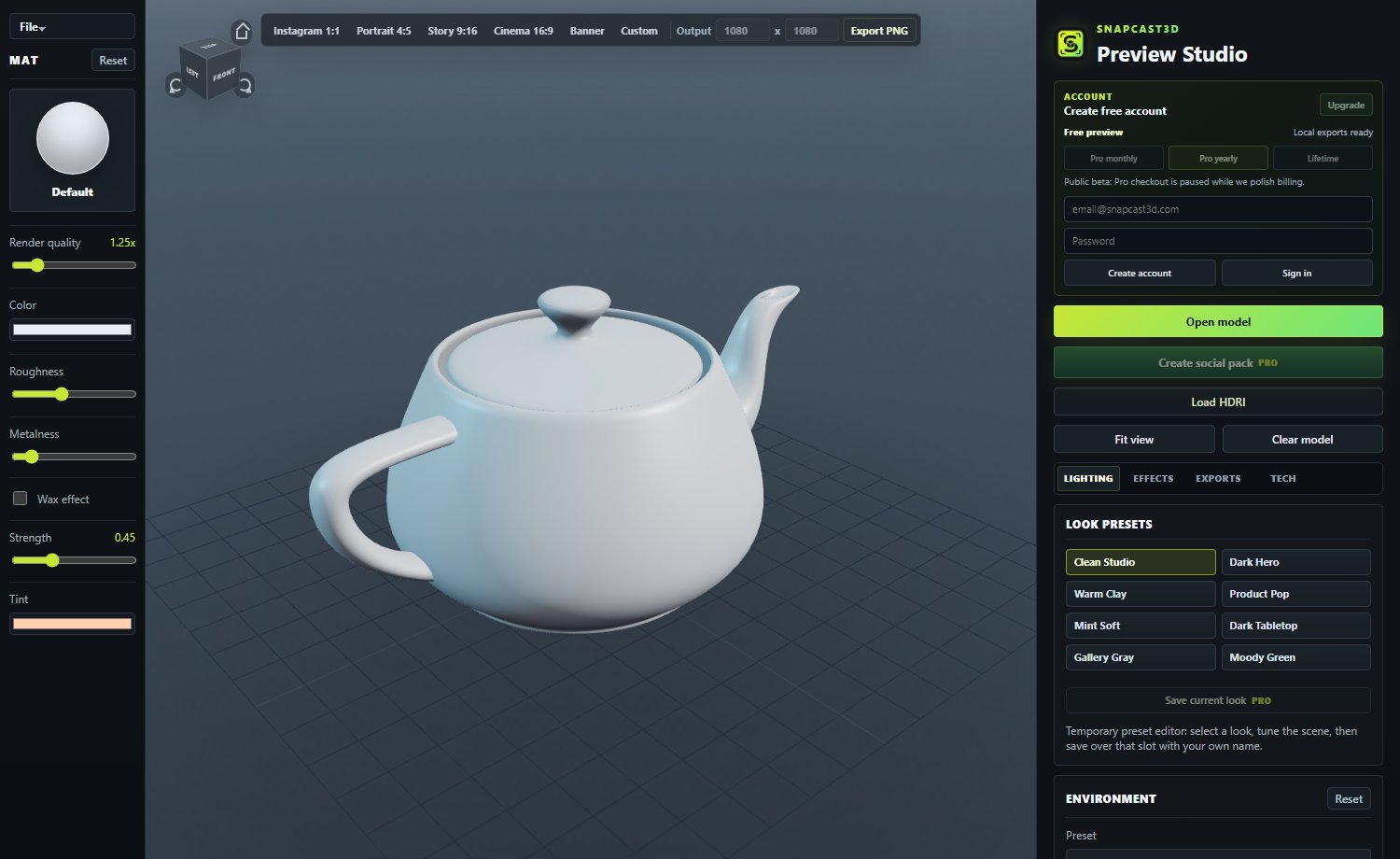Click the Export PNG button
Image resolution: width=1400 pixels, height=859 pixels.
pyautogui.click(x=879, y=31)
